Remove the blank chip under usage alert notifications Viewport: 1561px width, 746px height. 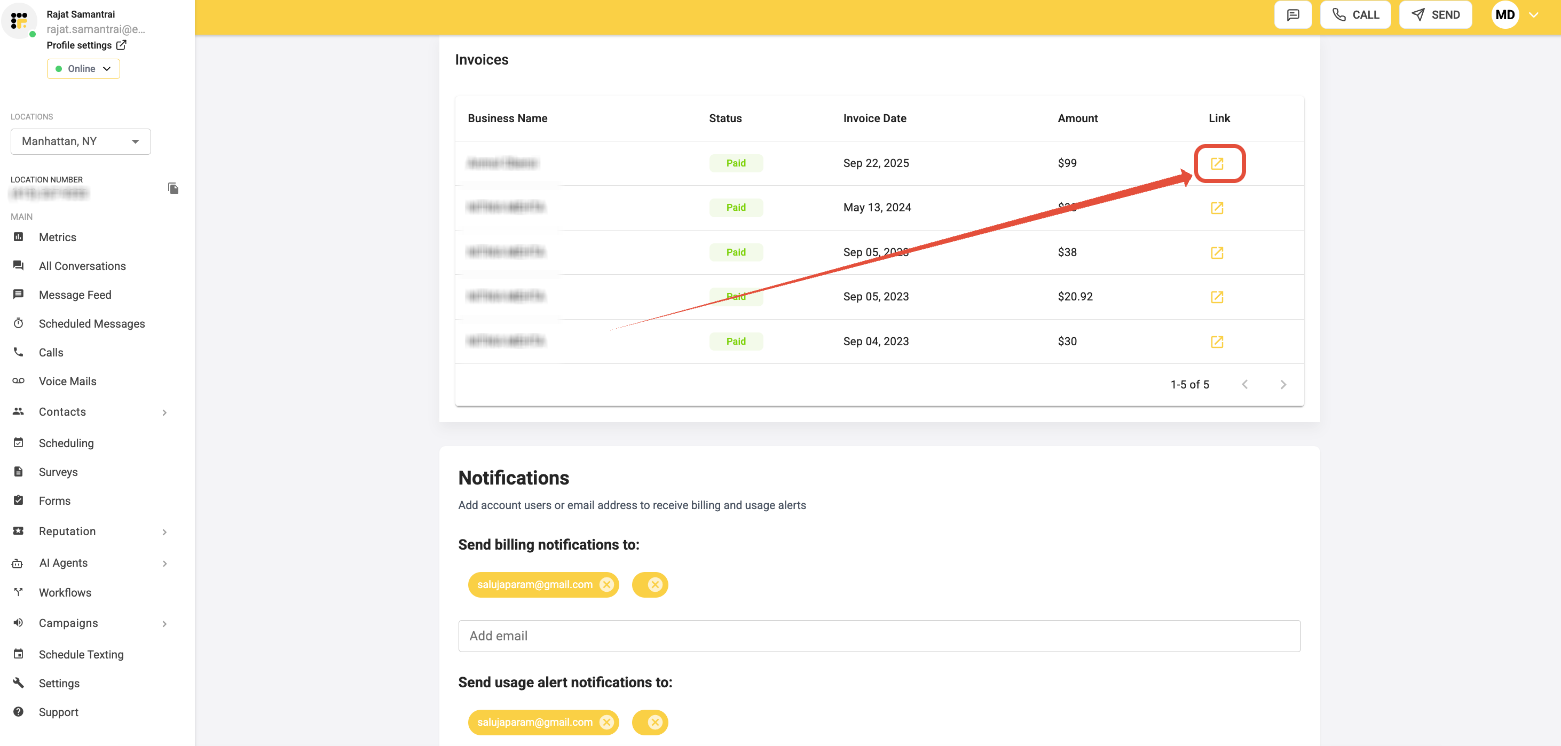point(655,722)
